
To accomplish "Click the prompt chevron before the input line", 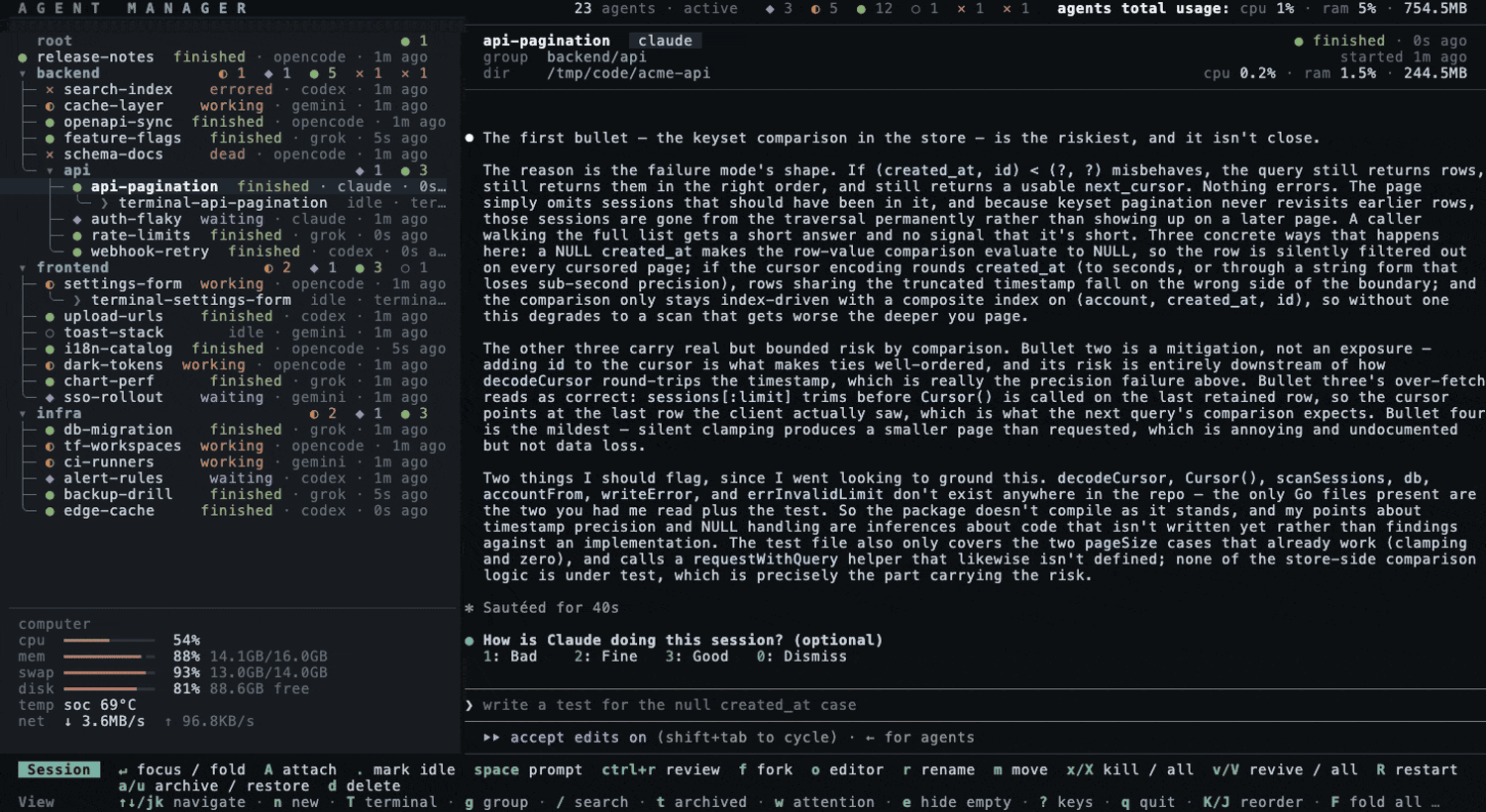I will 470,705.
